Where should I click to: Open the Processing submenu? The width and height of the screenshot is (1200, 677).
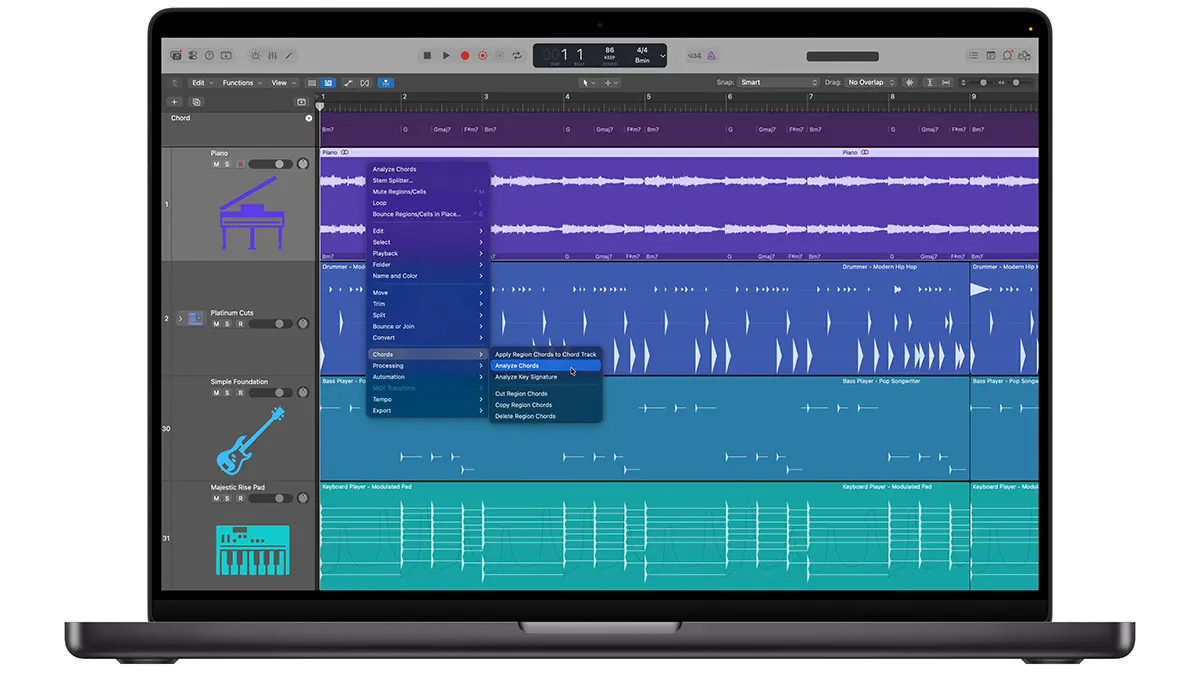[427, 366]
